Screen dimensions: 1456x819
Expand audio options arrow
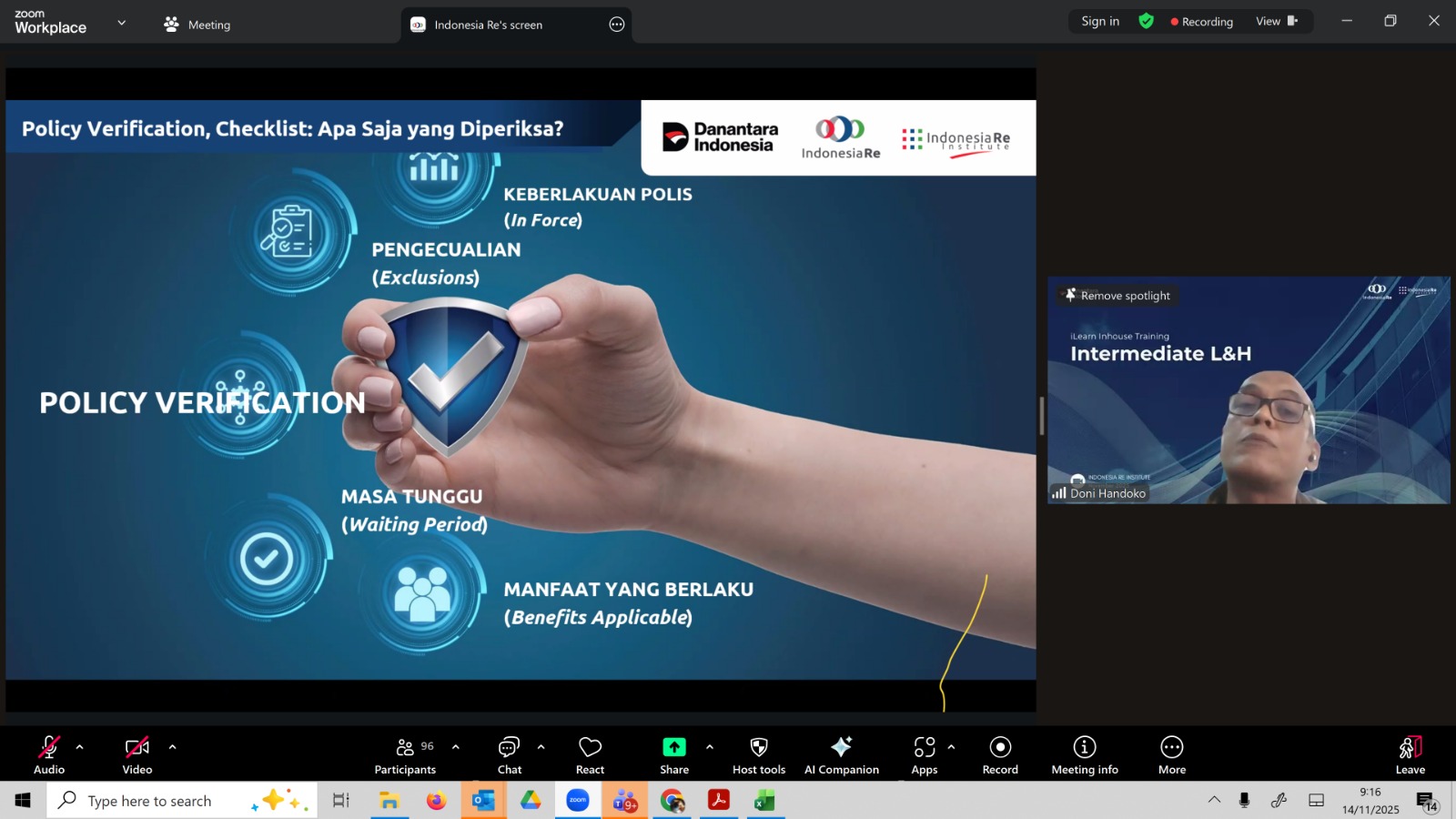[x=80, y=747]
